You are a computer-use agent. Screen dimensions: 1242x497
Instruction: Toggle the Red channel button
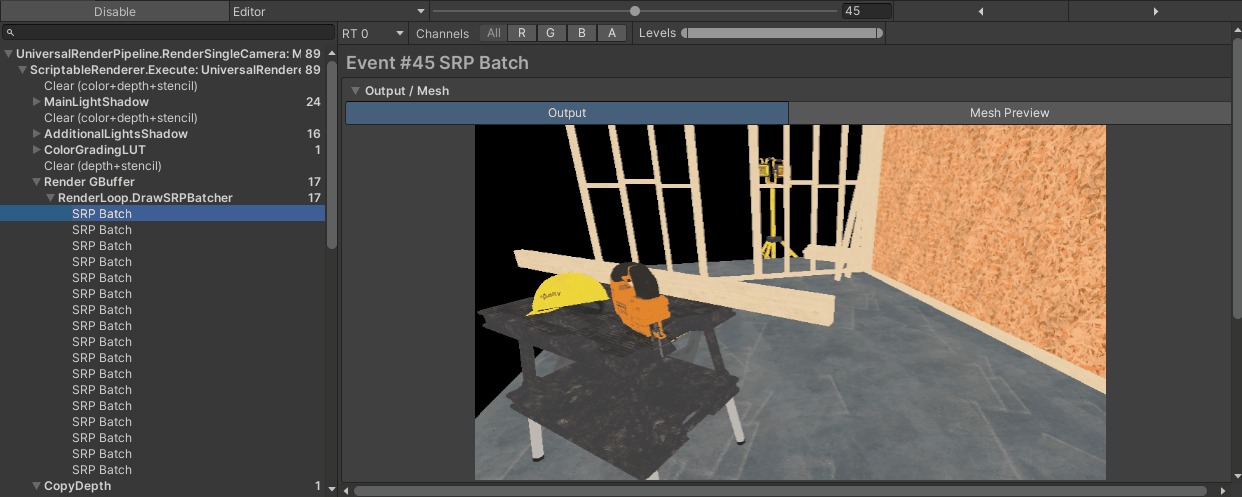tap(522, 33)
